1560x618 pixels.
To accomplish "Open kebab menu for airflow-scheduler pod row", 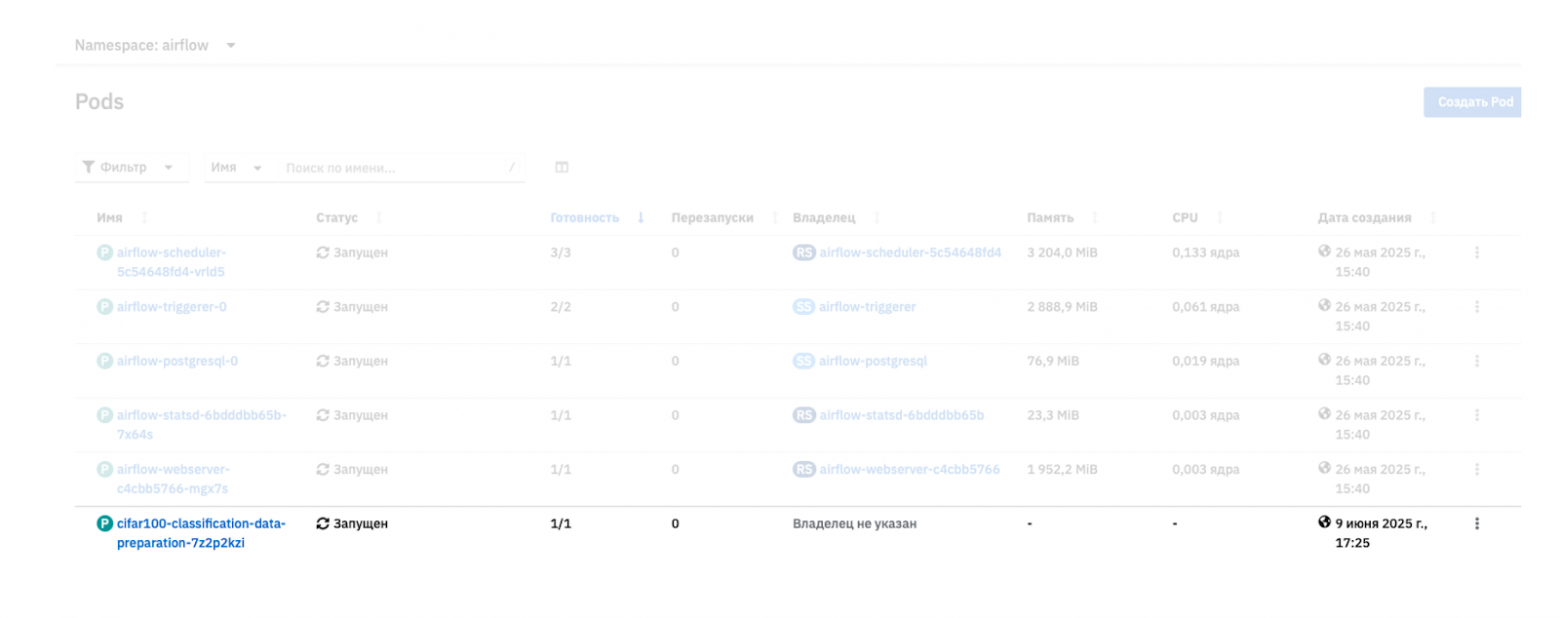I will point(1476,253).
